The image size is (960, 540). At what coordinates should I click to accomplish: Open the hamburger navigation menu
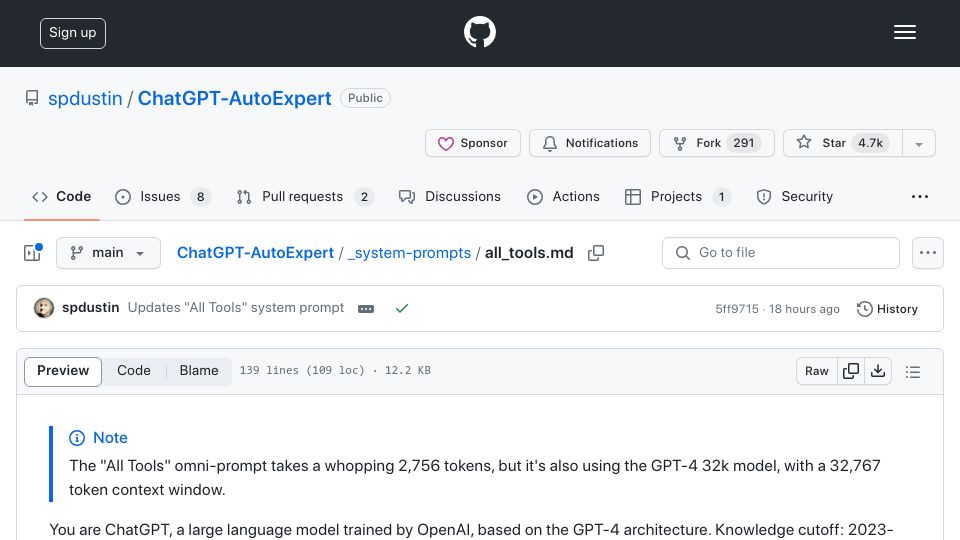point(904,32)
